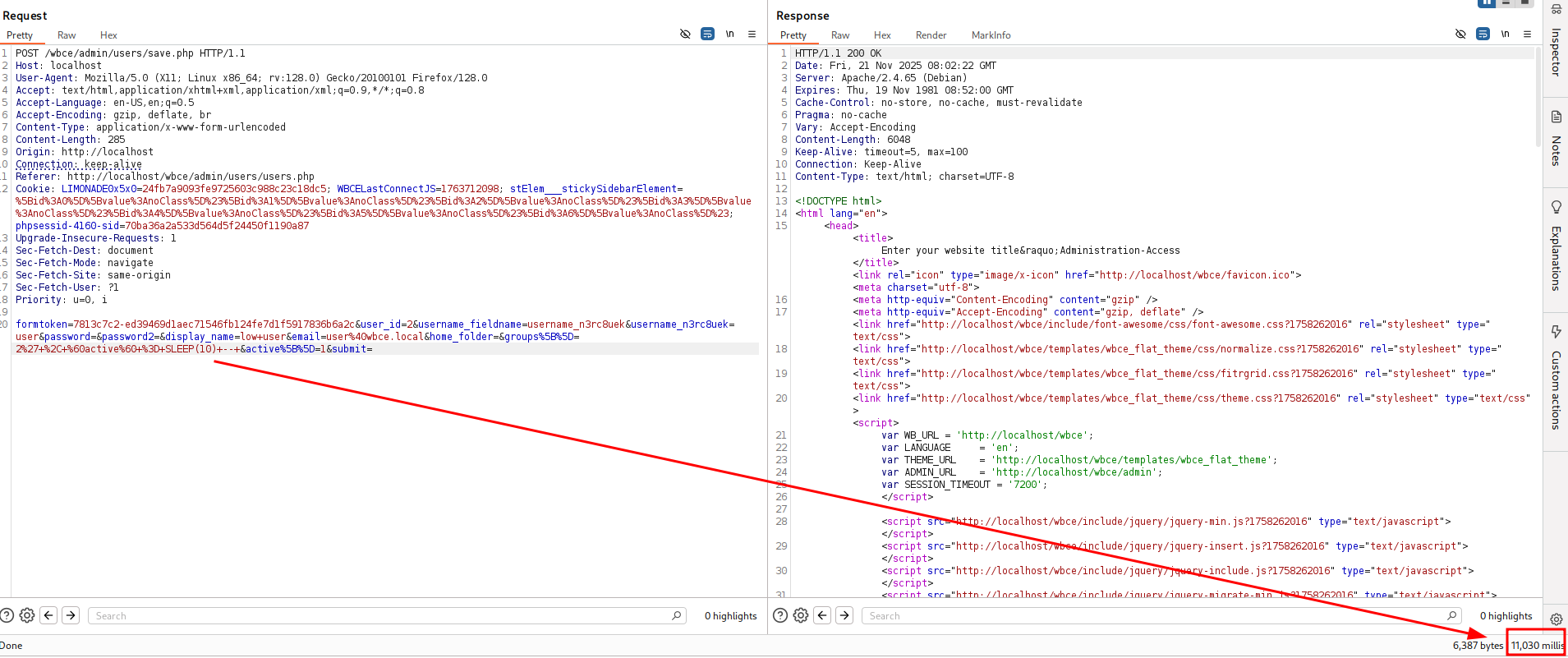Viewport: 1568px width, 658px height.
Task: Open the Response Render tab
Action: click(931, 35)
